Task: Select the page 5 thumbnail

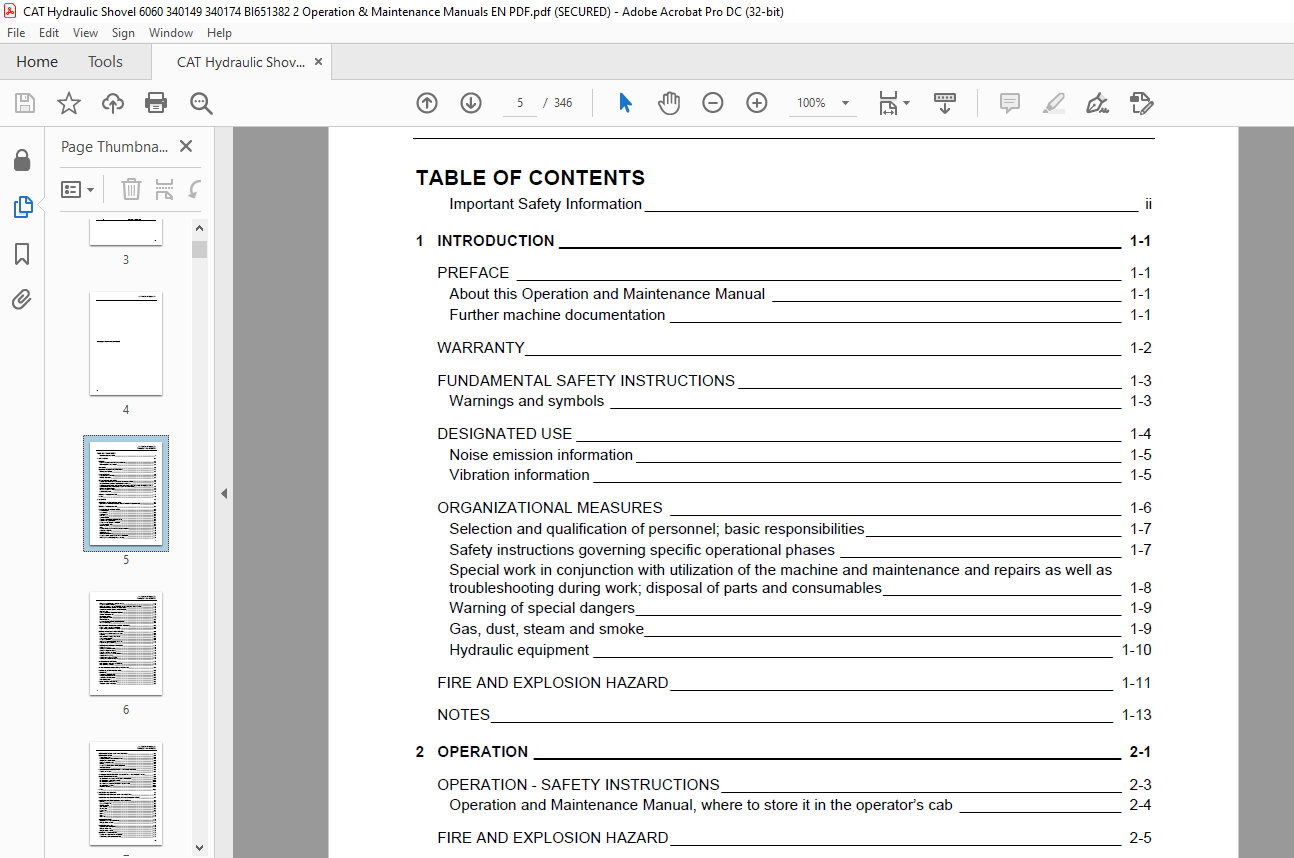Action: [126, 493]
